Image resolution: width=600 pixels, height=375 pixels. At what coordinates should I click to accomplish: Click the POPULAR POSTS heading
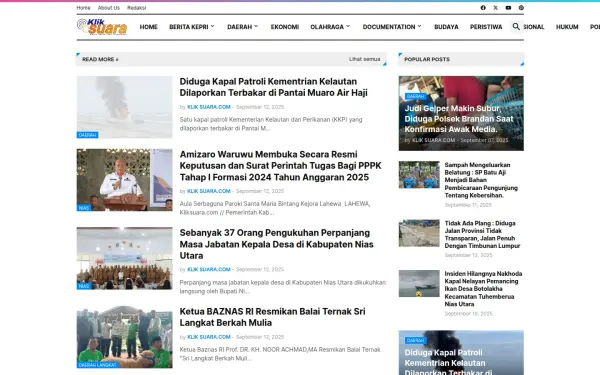point(427,59)
